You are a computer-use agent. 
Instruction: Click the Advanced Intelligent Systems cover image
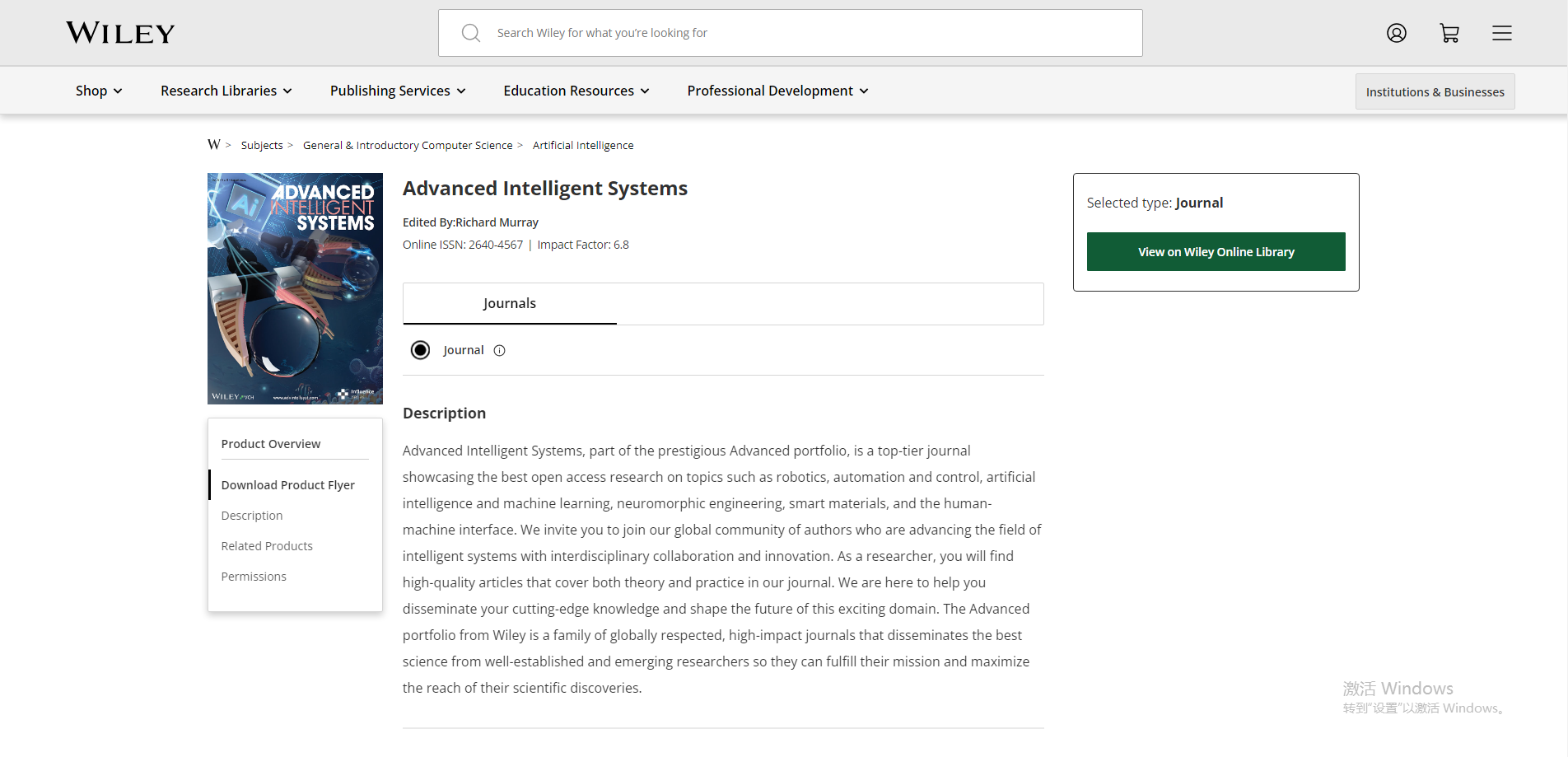tap(295, 288)
